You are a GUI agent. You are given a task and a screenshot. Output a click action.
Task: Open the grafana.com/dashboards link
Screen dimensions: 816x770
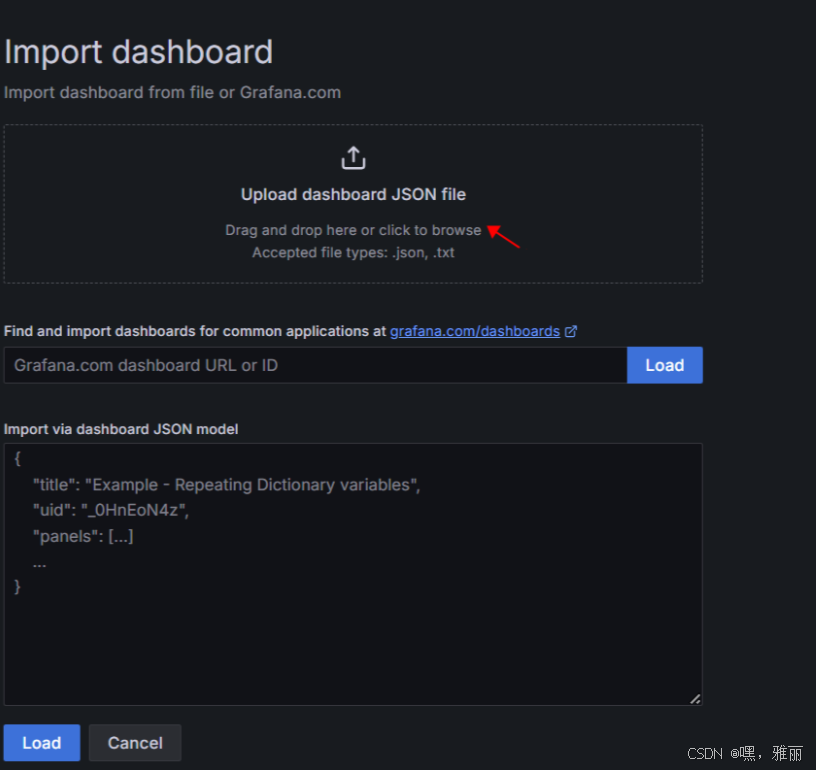pos(475,331)
